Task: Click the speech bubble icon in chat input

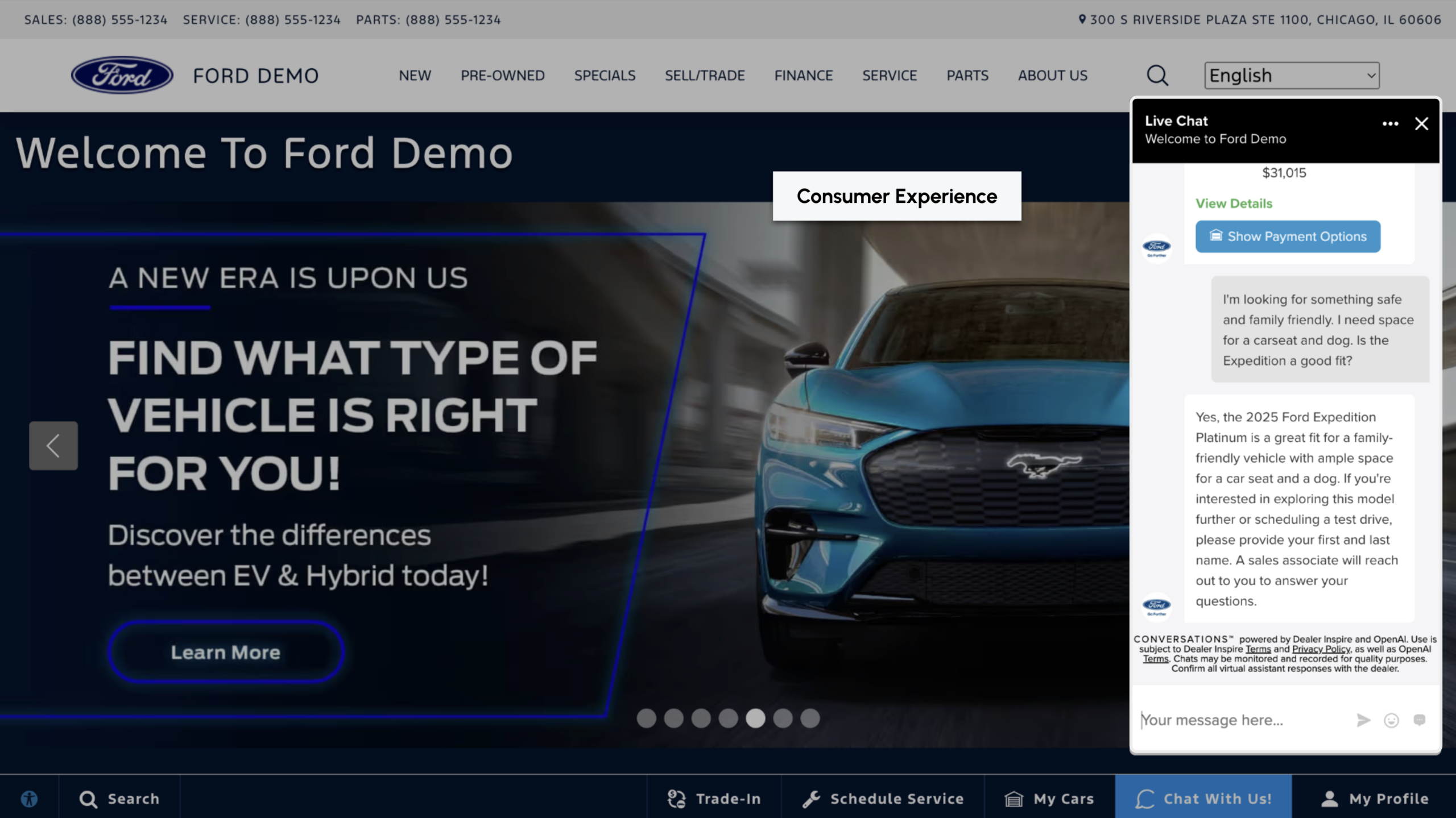Action: [1420, 720]
